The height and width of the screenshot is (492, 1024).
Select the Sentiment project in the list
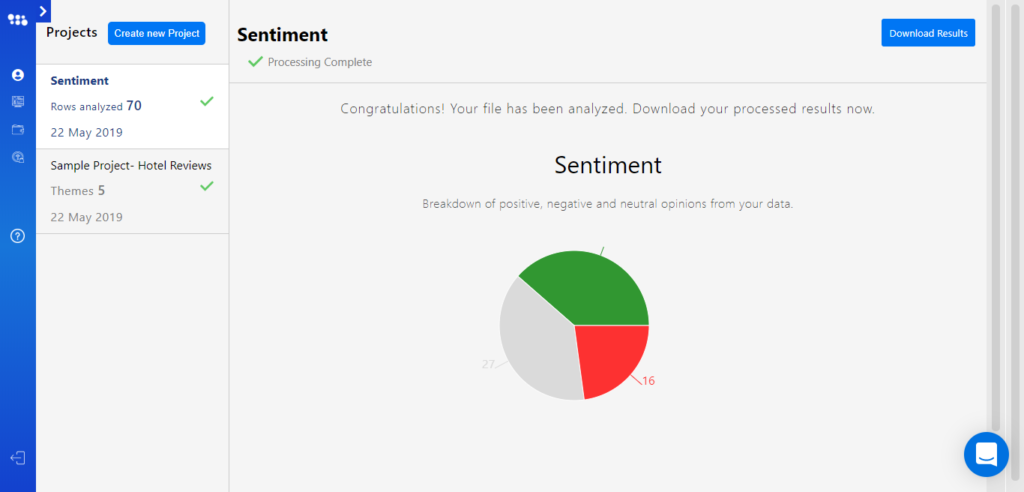[x=132, y=107]
